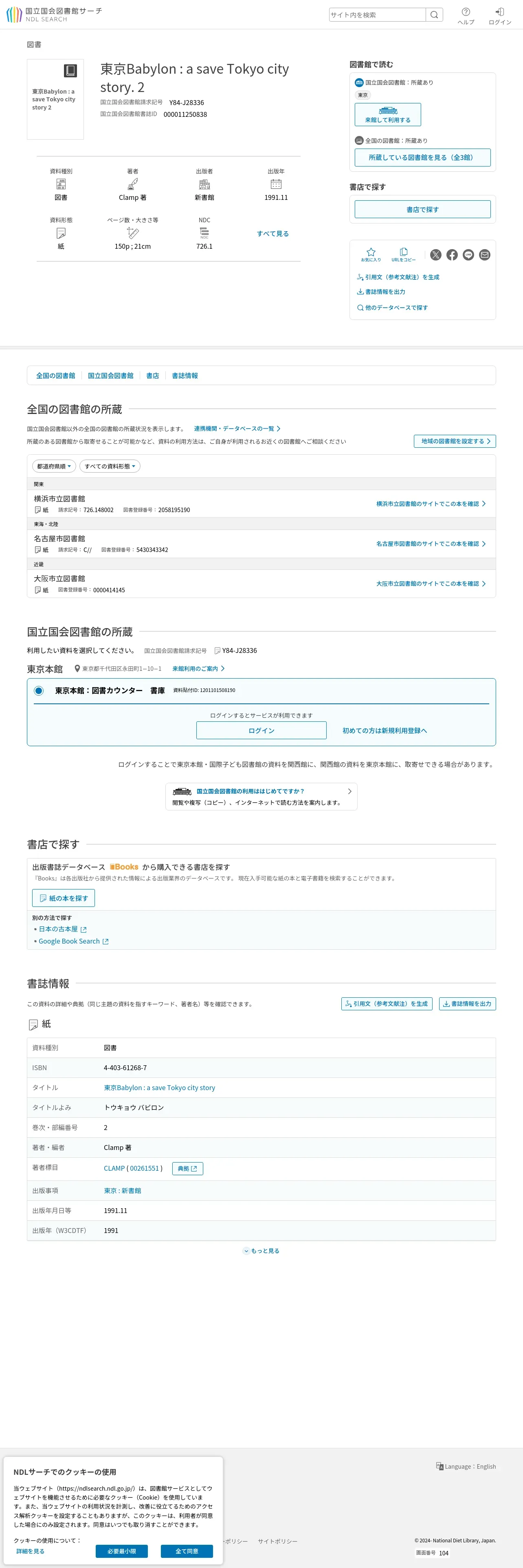Click the National Diet Library building icon
The image size is (523, 1568).
pyautogui.click(x=182, y=791)
